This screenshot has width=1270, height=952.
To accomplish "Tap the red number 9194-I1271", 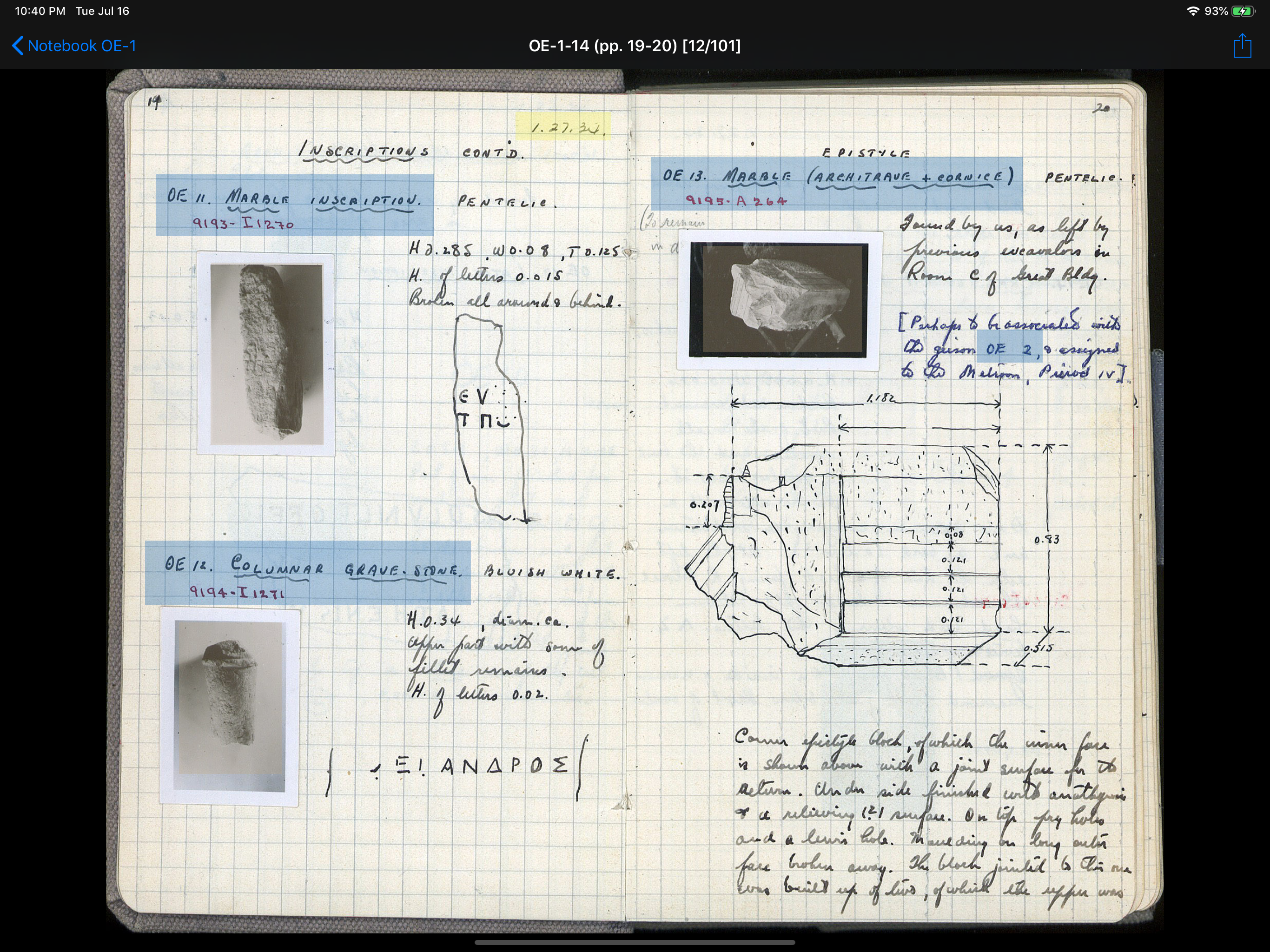I will (x=236, y=592).
